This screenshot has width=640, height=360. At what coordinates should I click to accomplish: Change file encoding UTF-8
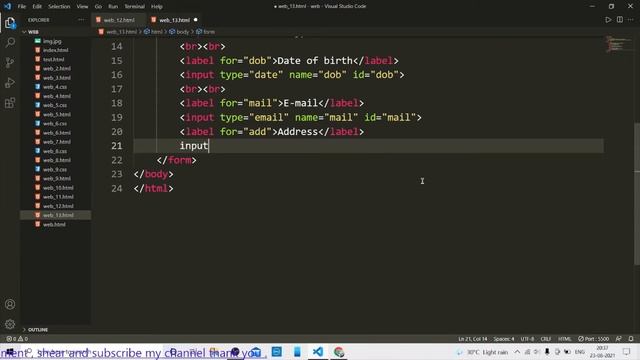click(x=527, y=339)
